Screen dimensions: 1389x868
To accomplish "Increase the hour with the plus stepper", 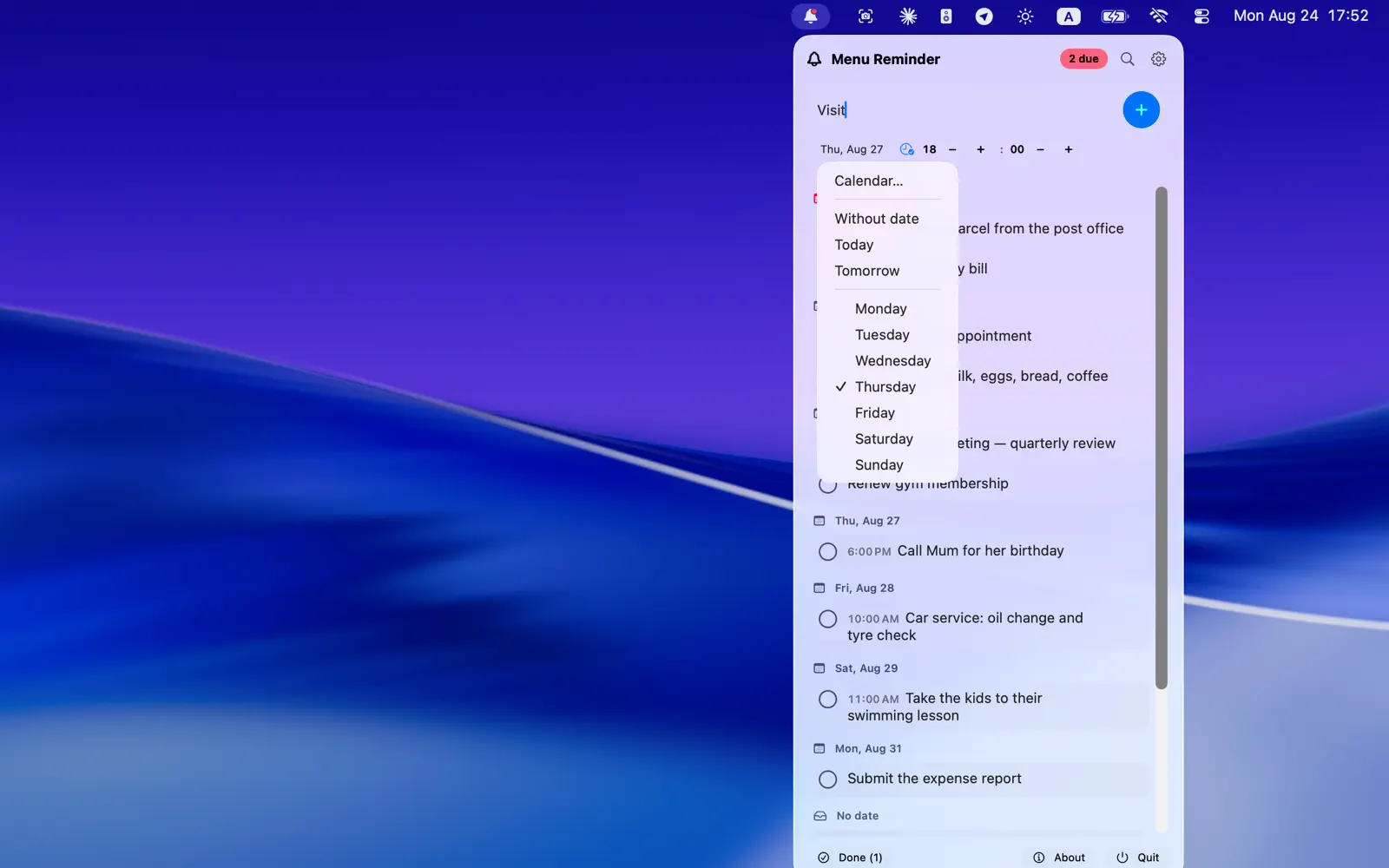I will tap(980, 149).
